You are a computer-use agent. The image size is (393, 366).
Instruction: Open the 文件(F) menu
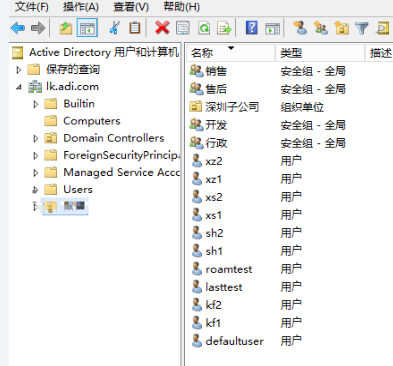click(32, 7)
